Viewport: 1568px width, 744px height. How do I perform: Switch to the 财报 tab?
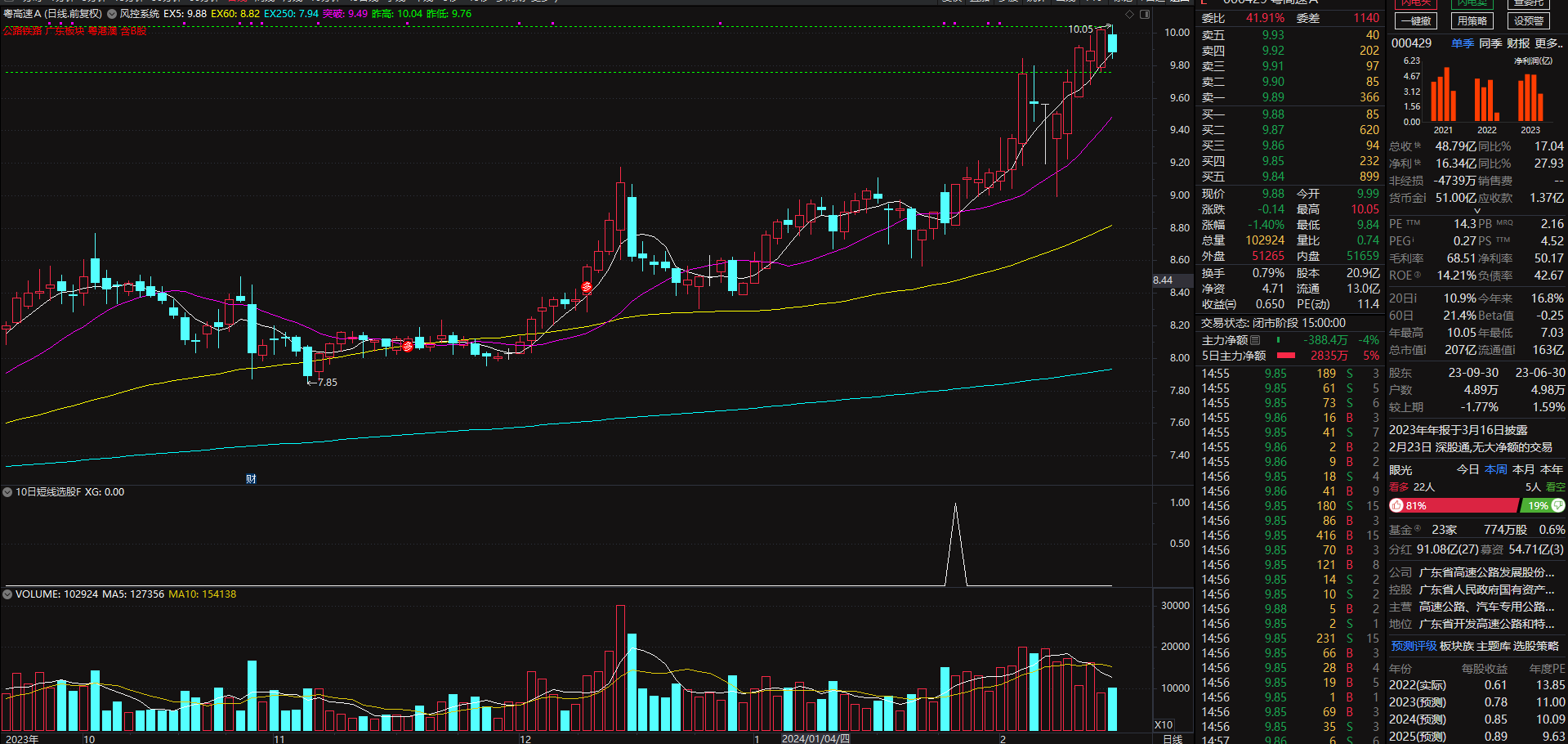(1518, 43)
